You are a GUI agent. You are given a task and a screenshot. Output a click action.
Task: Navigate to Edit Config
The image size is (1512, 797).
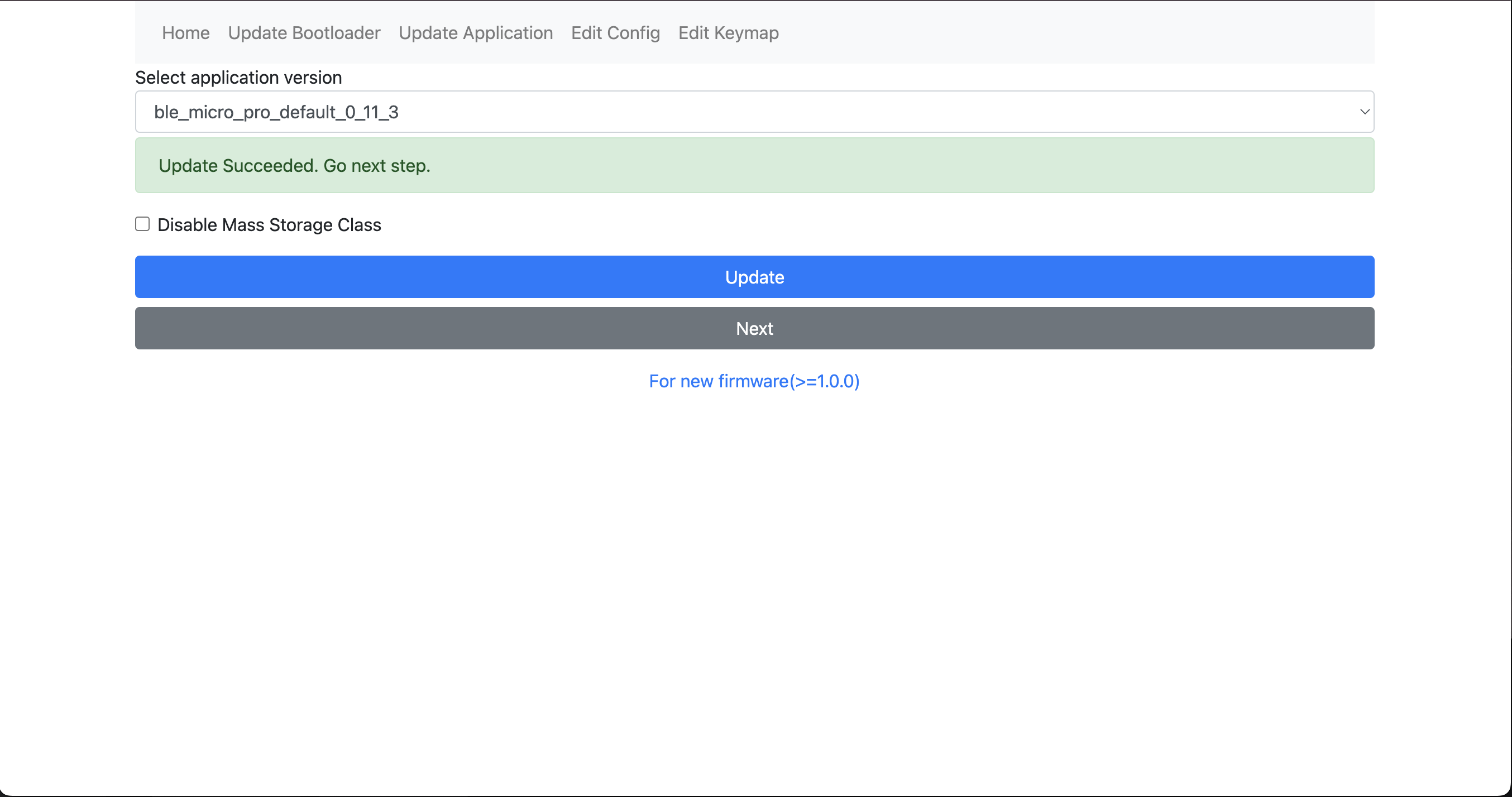click(615, 33)
